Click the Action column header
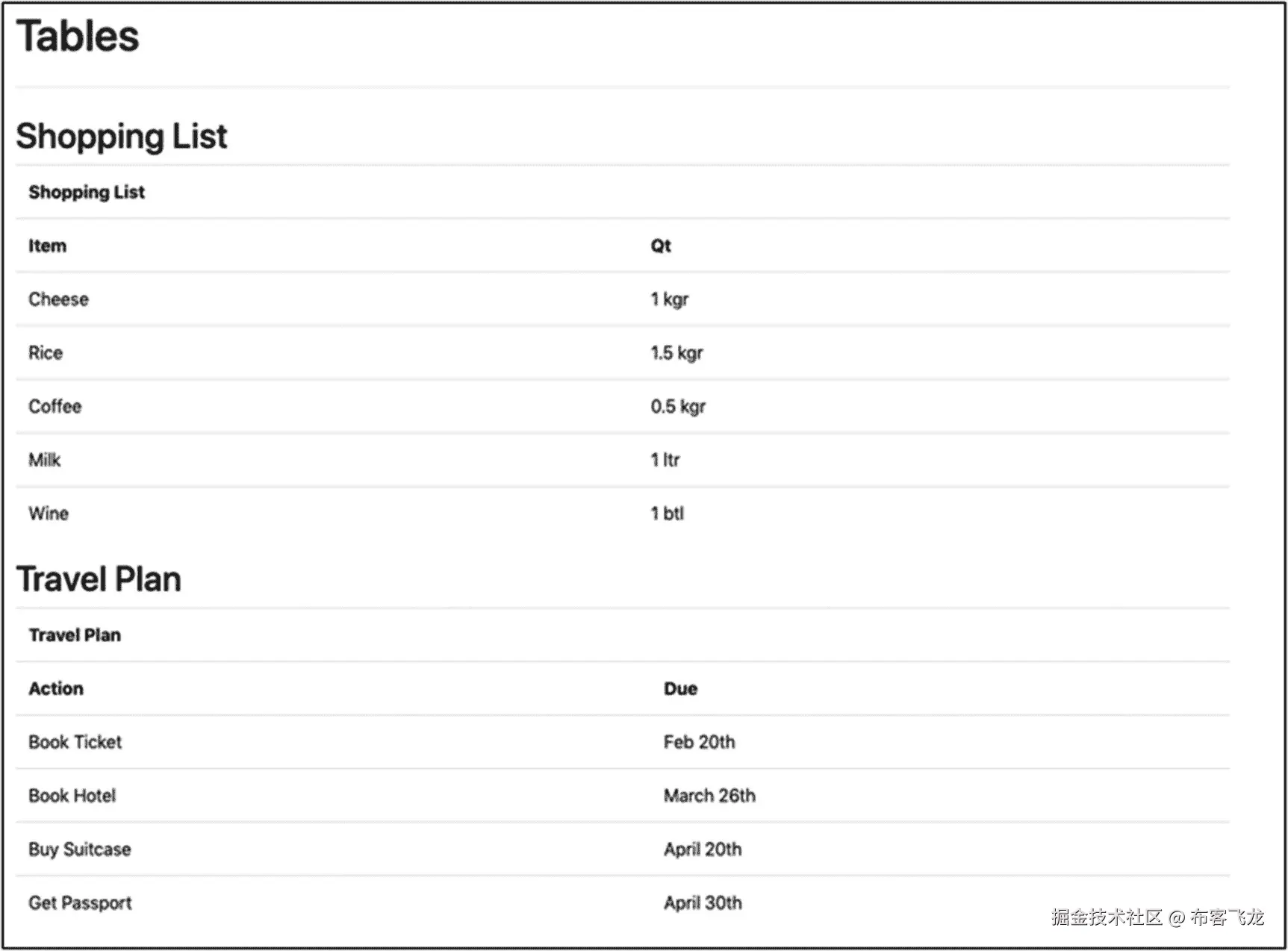Image resolution: width=1288 pixels, height=951 pixels. tap(56, 688)
